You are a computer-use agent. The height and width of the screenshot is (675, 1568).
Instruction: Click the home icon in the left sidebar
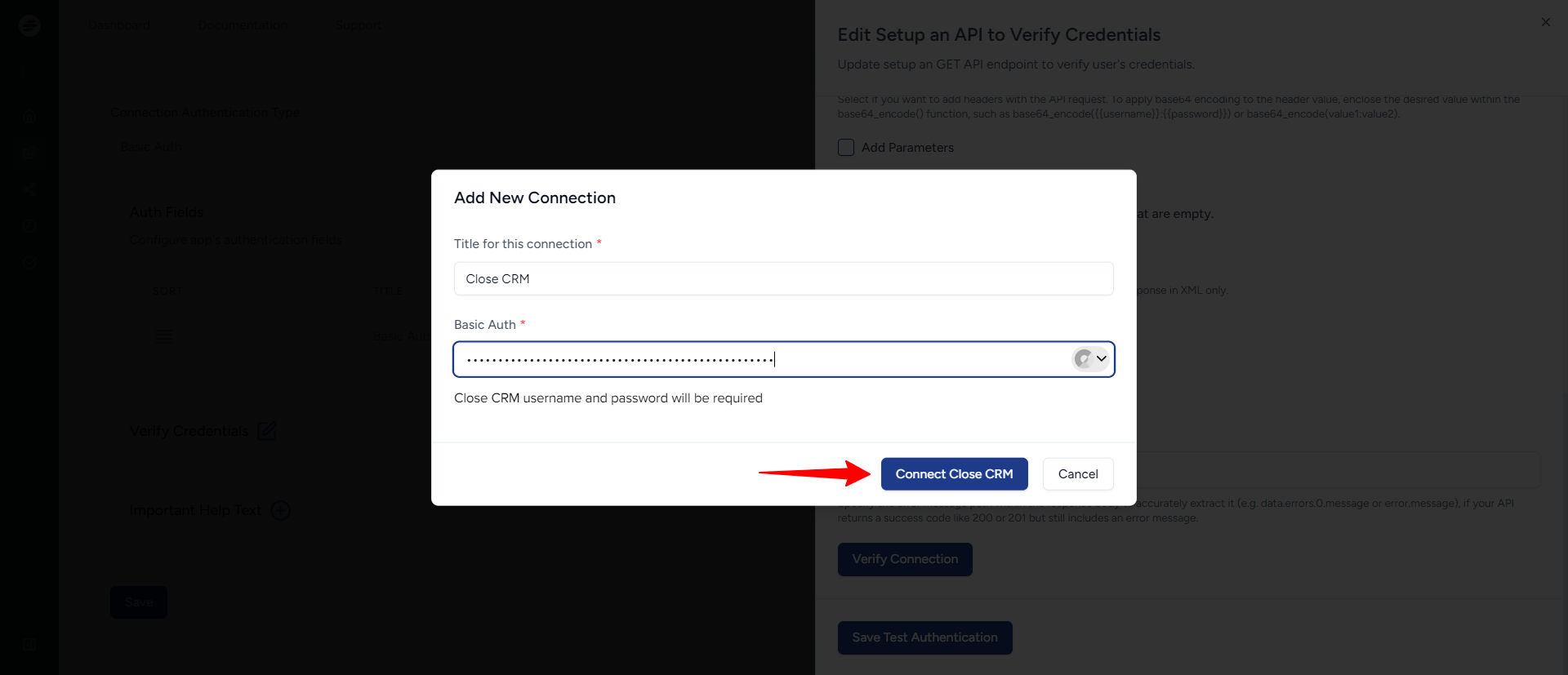coord(29,117)
